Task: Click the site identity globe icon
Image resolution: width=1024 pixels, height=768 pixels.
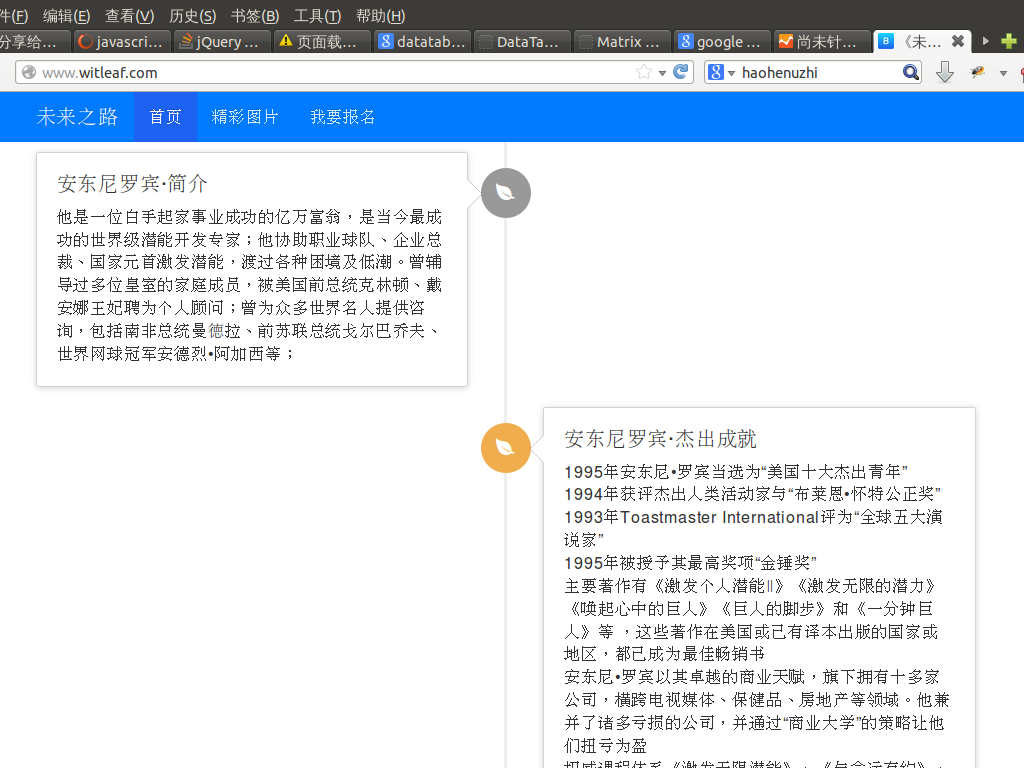Action: (x=29, y=72)
